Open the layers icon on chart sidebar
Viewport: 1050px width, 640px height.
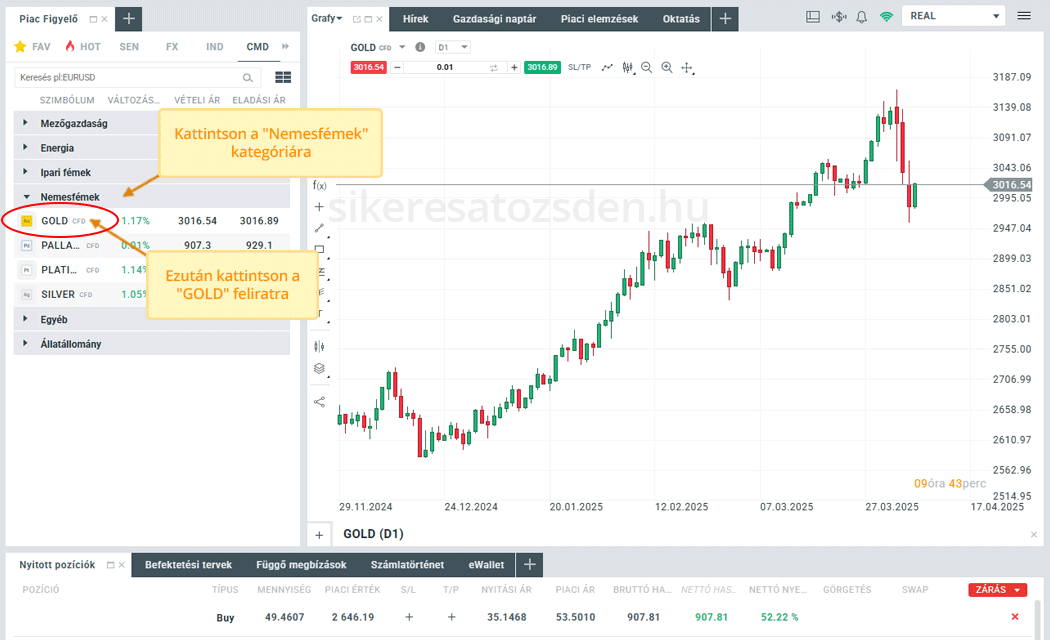click(x=320, y=368)
